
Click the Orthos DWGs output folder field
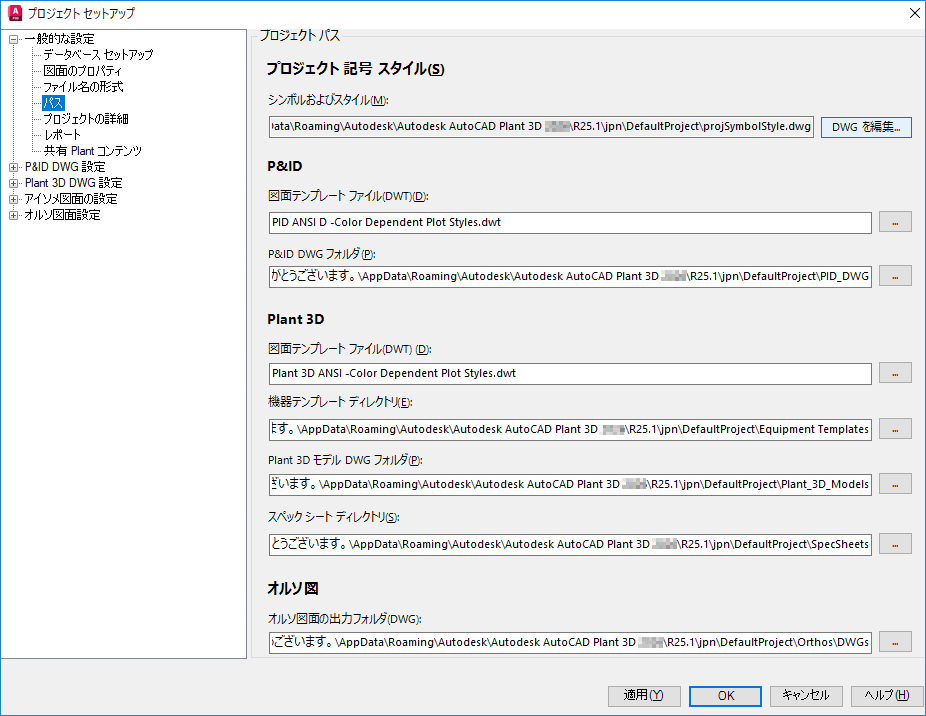570,642
